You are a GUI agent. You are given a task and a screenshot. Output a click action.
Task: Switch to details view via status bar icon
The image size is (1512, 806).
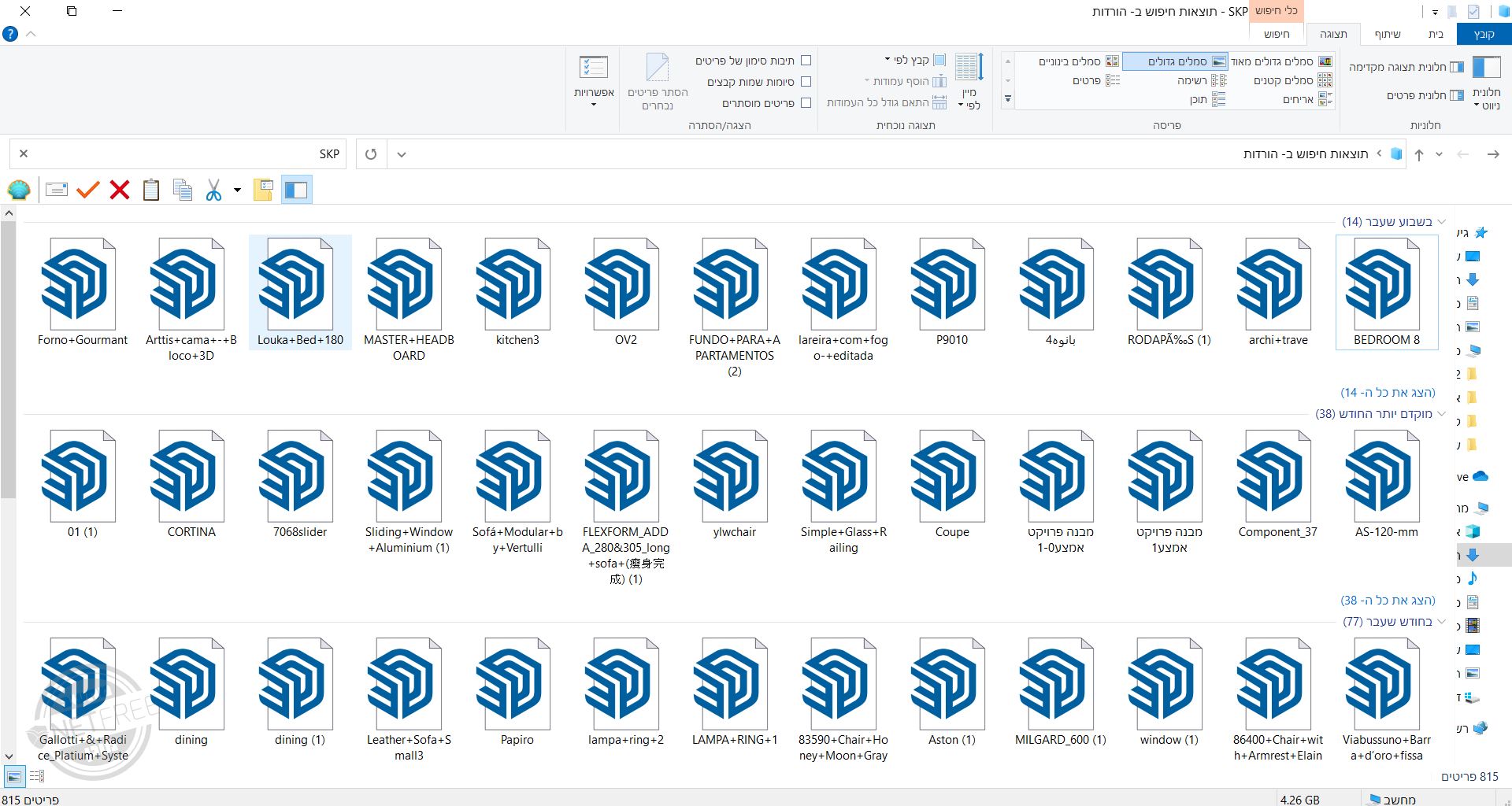coord(36,777)
